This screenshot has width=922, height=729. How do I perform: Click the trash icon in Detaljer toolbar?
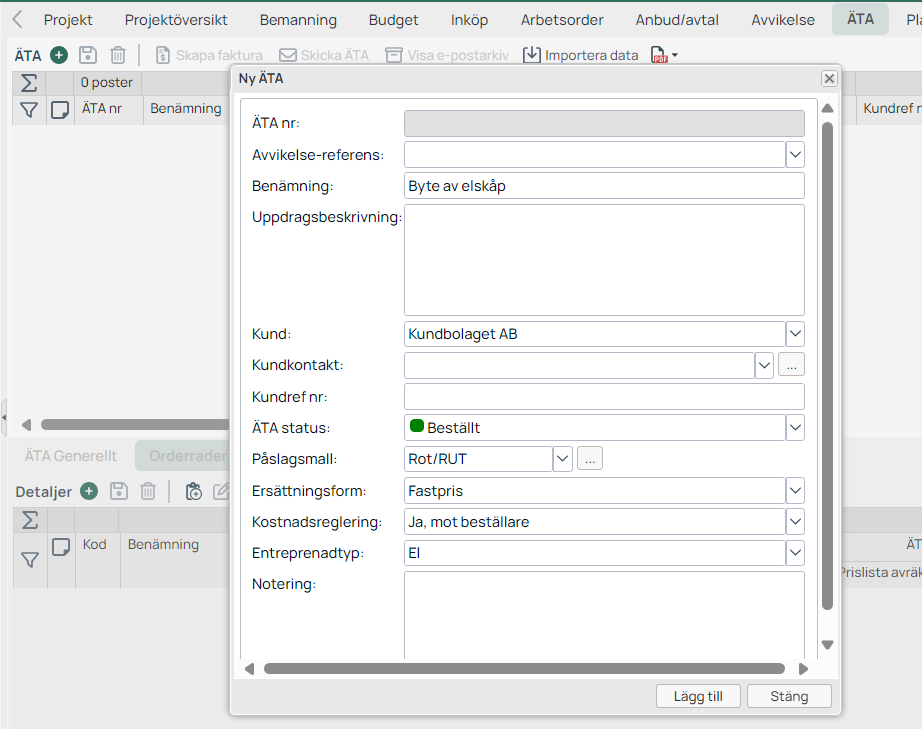(148, 491)
